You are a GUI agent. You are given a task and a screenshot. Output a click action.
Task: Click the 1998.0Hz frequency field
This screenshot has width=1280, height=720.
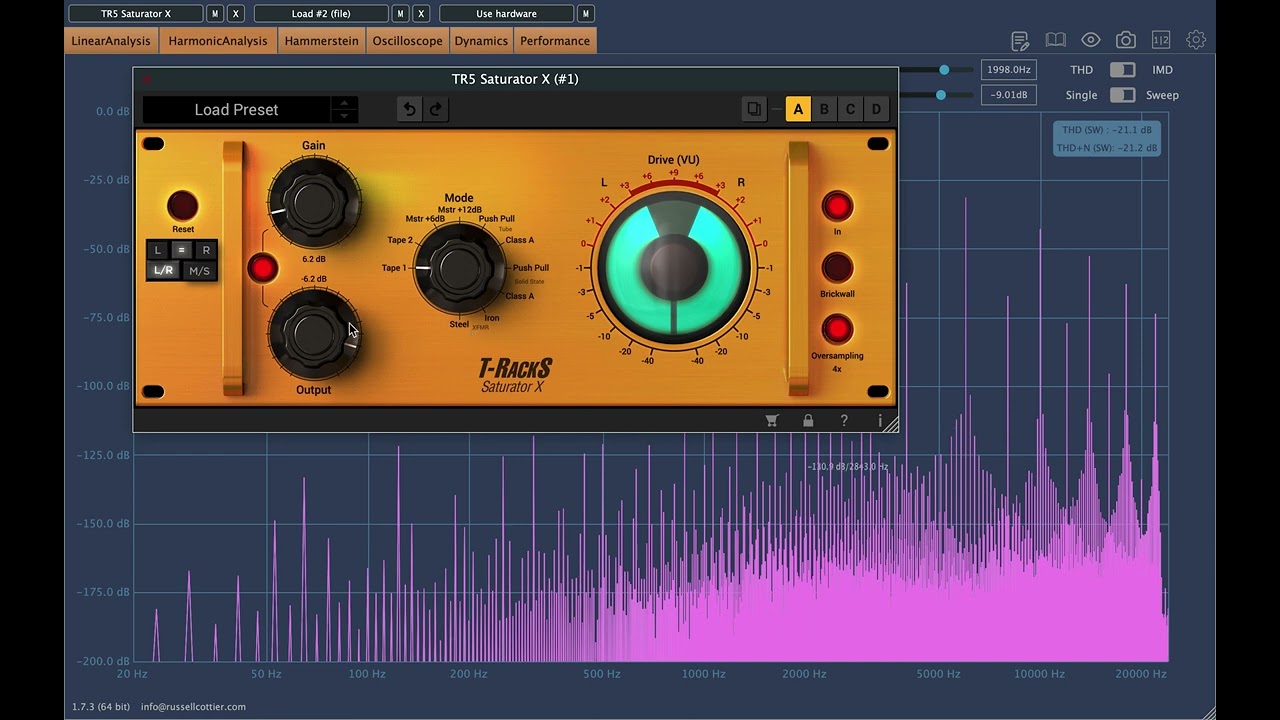[1008, 70]
